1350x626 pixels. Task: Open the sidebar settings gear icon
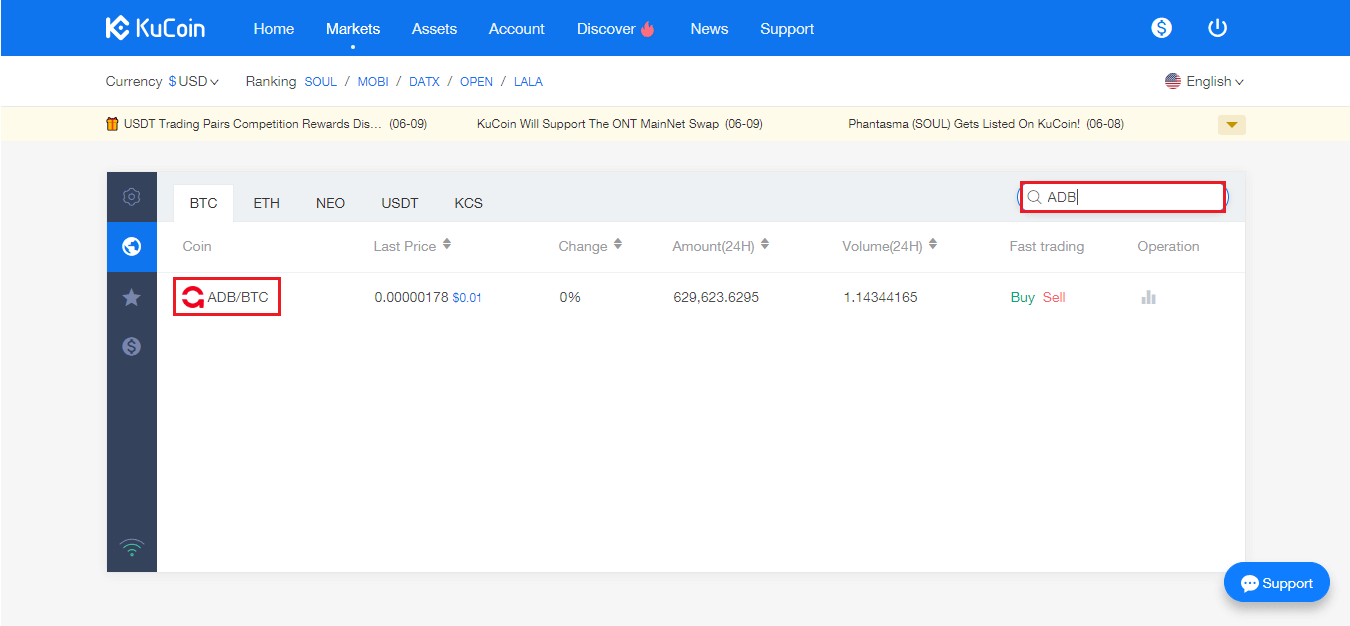131,197
